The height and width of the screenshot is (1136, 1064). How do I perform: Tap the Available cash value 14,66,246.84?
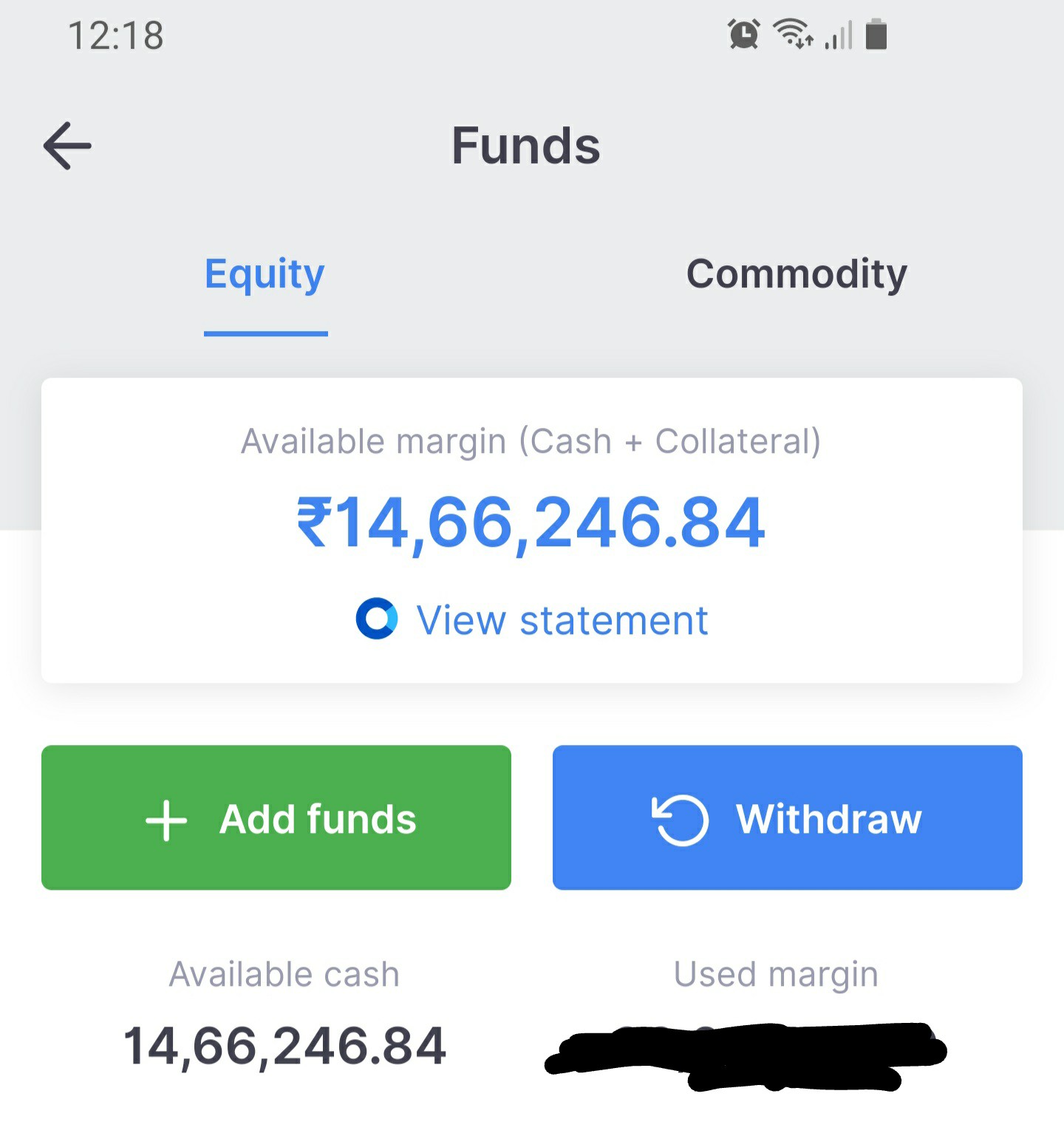(284, 1047)
